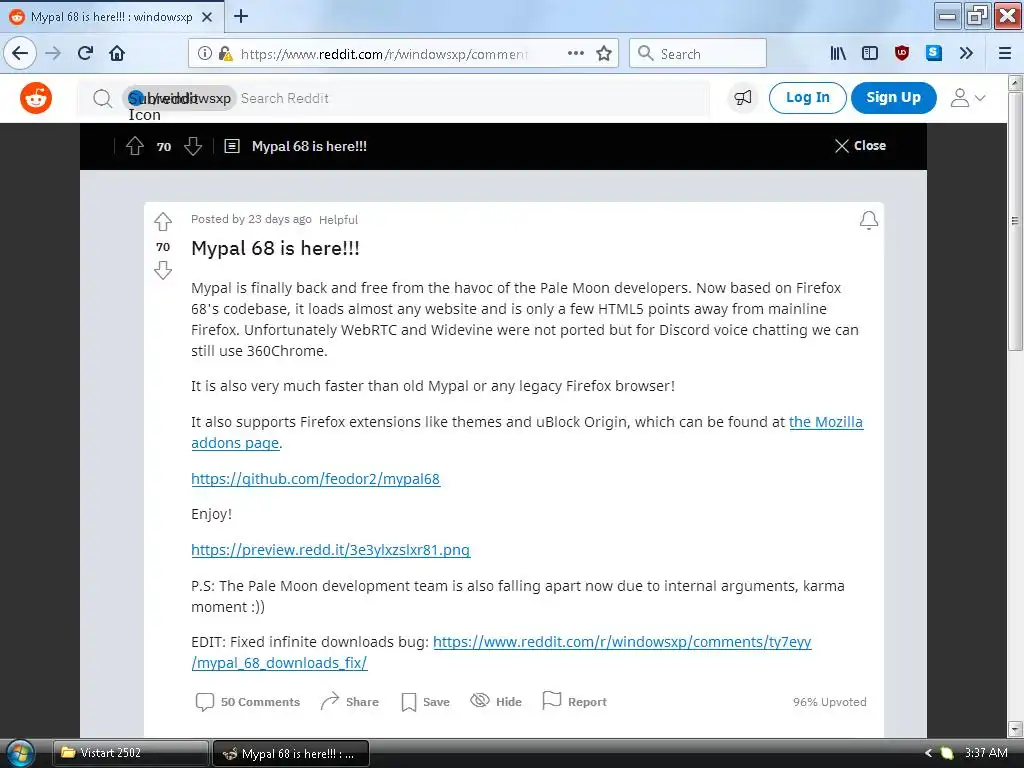Image resolution: width=1024 pixels, height=768 pixels.
Task: Click the browser forward arrow
Action: [x=53, y=54]
